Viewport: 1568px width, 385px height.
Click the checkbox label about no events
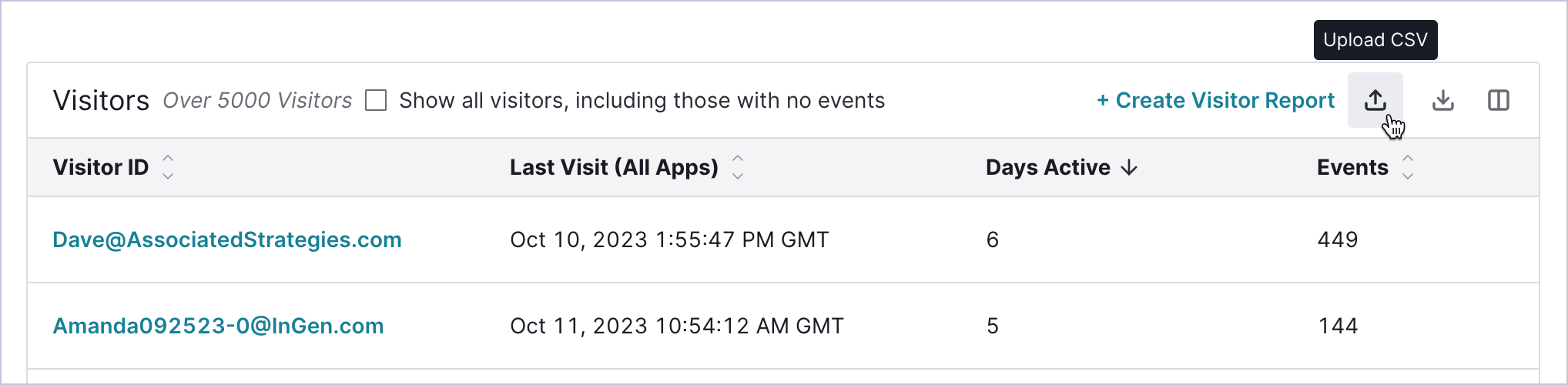tap(642, 100)
